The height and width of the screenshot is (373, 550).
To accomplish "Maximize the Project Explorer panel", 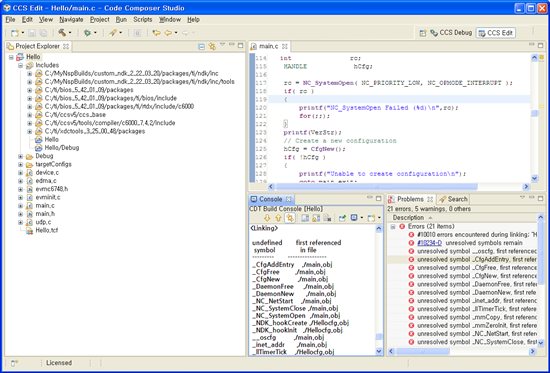I will [240, 45].
